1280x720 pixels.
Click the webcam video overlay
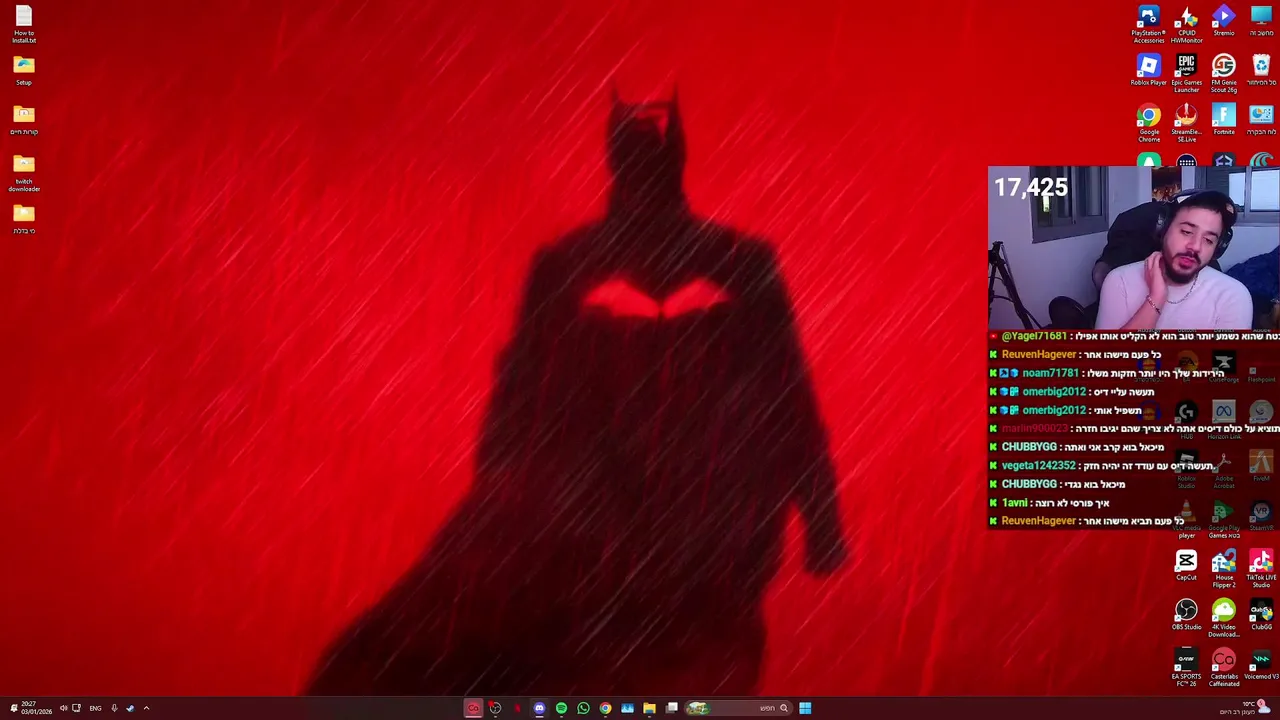click(1133, 248)
